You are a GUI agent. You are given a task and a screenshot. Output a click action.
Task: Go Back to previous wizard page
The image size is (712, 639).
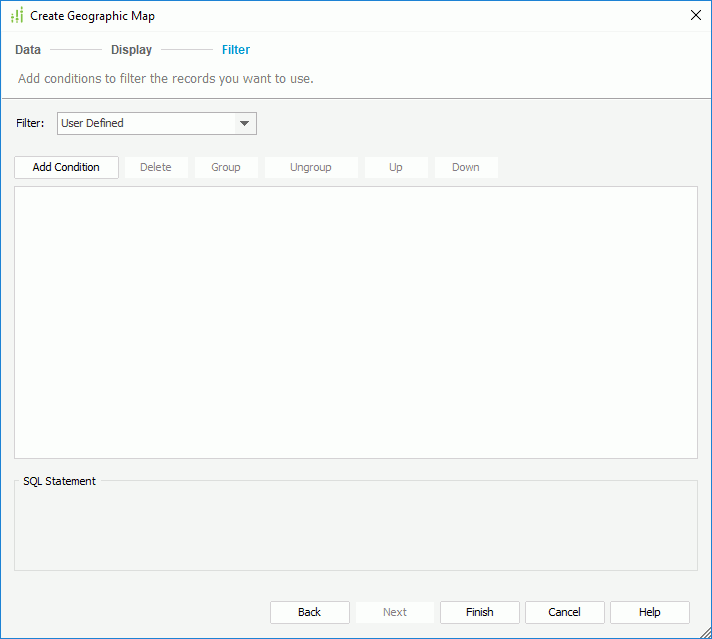[x=310, y=612]
